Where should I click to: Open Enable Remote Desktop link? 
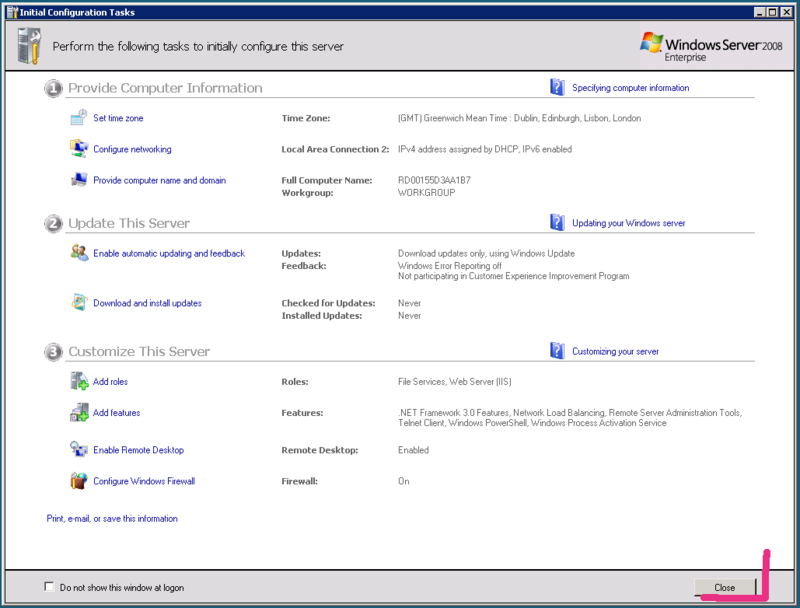tap(138, 450)
